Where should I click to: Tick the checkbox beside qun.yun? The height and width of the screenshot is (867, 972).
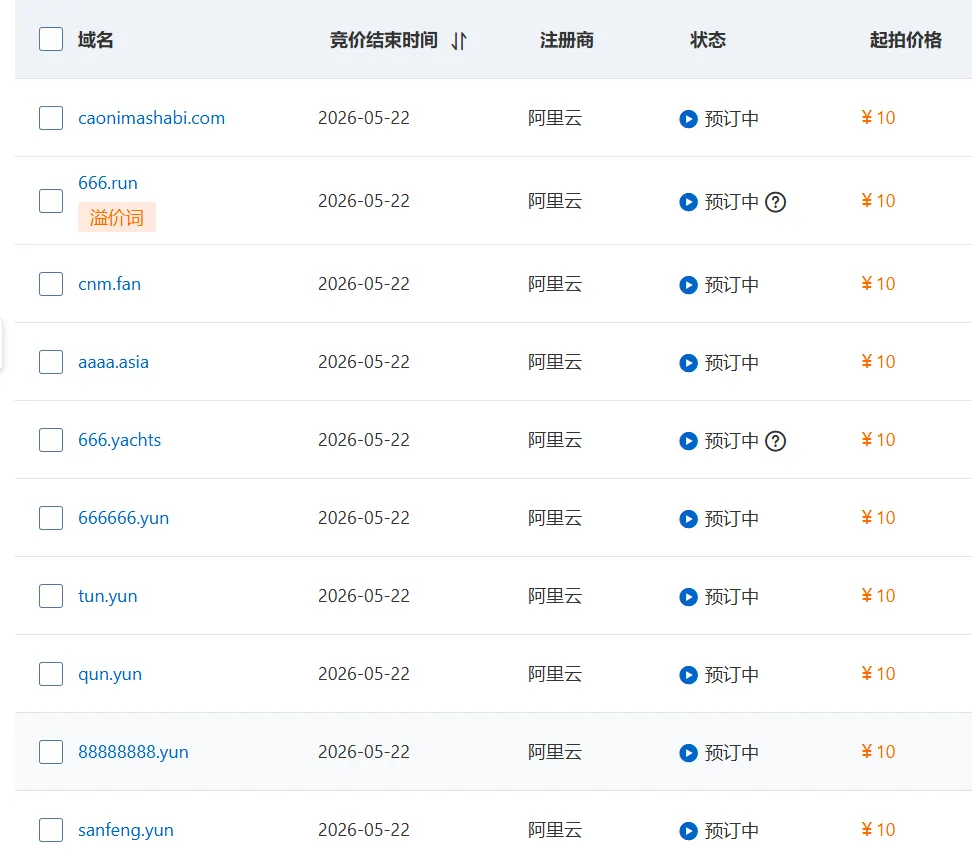point(51,674)
